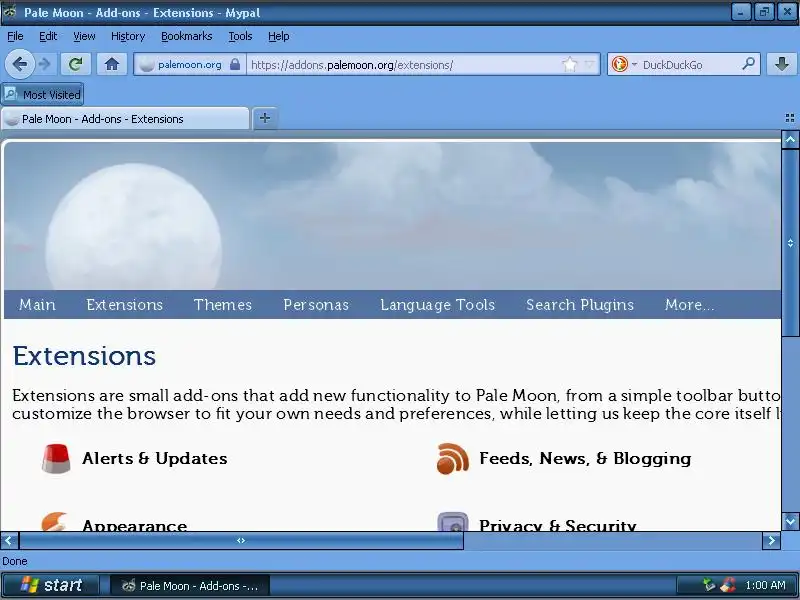This screenshot has width=800, height=600.
Task: Click the padlock site identity icon
Action: pos(235,64)
